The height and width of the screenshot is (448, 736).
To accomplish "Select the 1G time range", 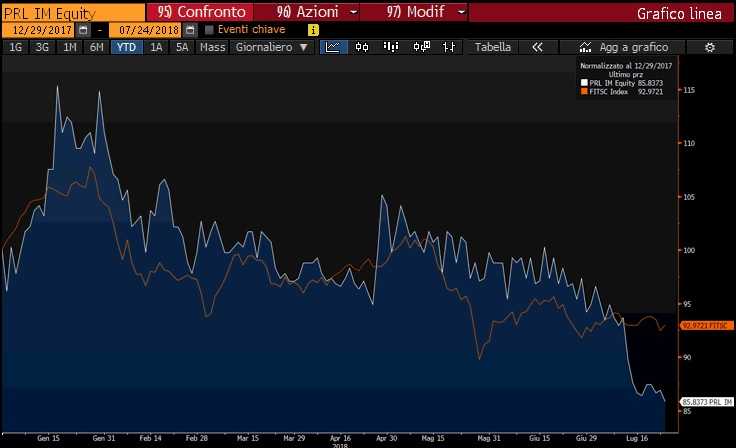I will [x=15, y=47].
